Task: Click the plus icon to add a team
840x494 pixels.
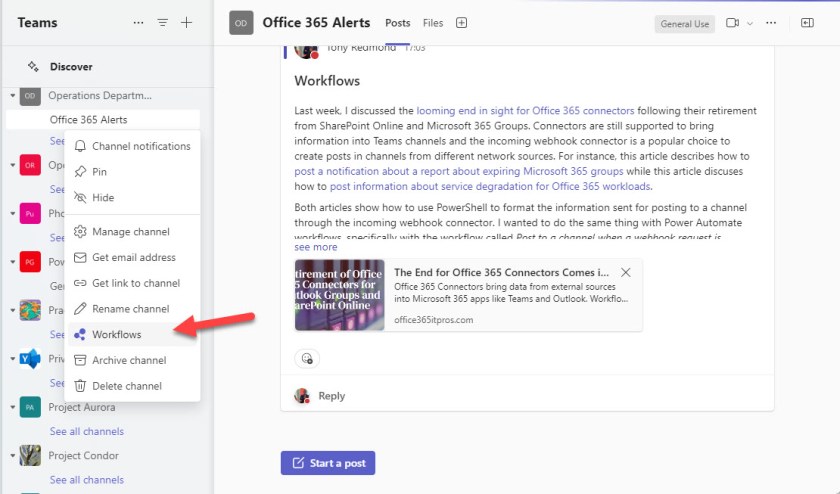Action: point(186,23)
